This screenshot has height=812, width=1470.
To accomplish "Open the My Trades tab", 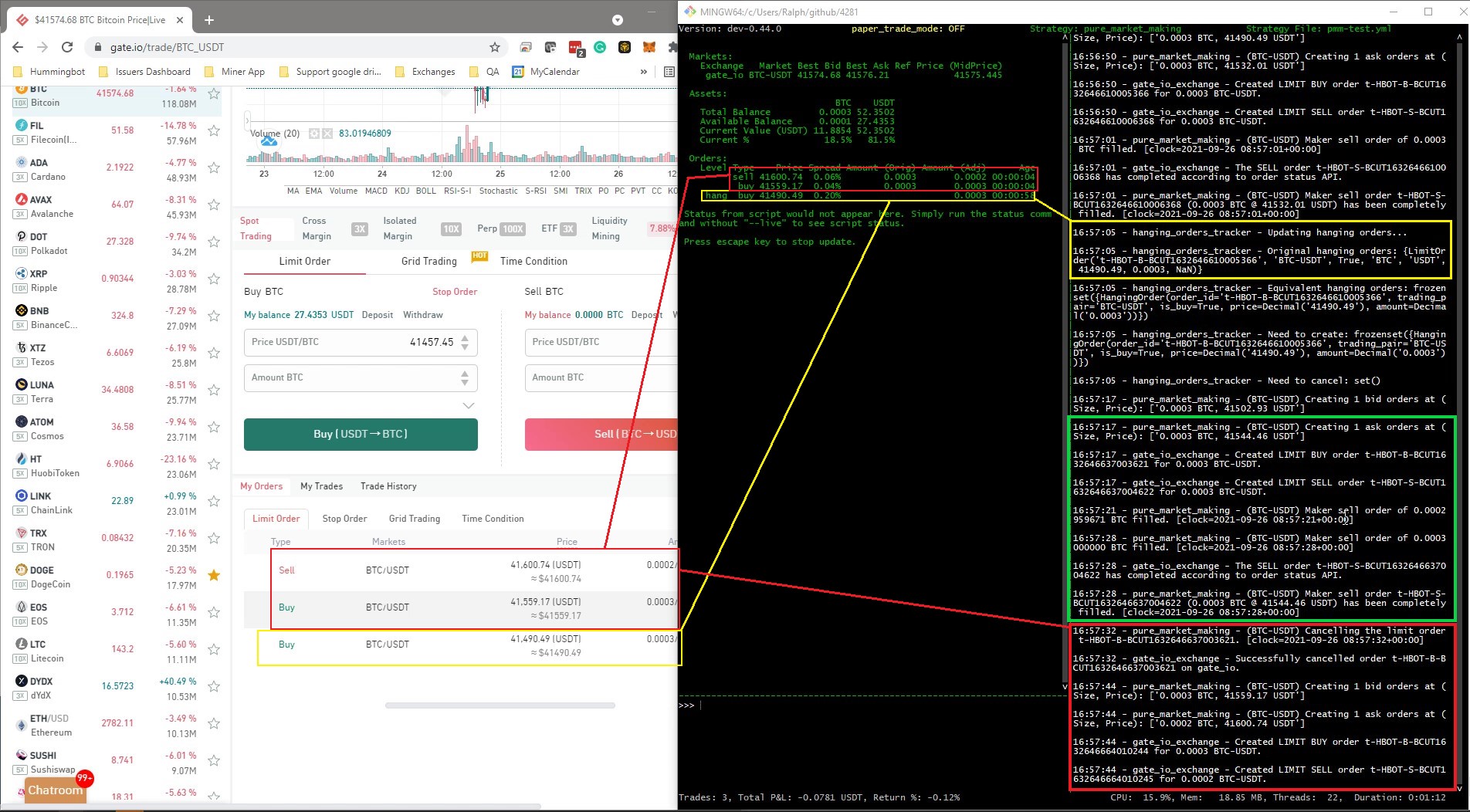I will pyautogui.click(x=322, y=486).
